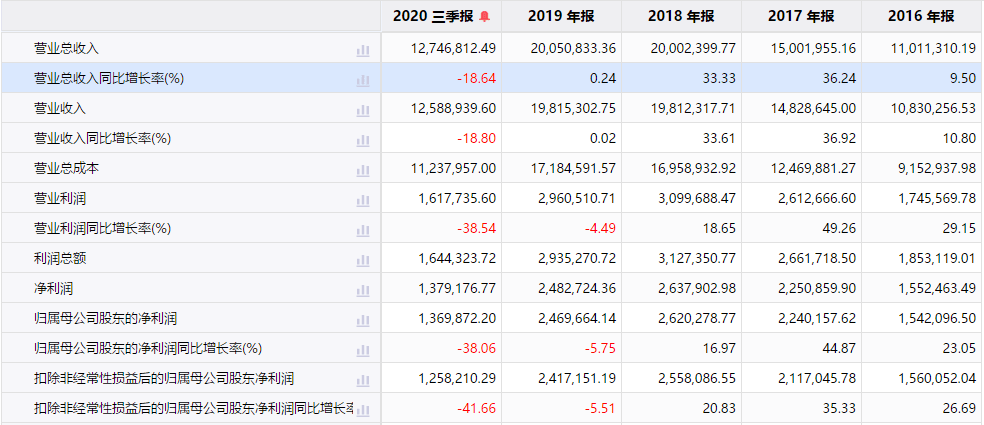Viewport: 984px width, 425px height.
Task: Open the bar chart icon for 营业总成本
Action: pos(363,169)
